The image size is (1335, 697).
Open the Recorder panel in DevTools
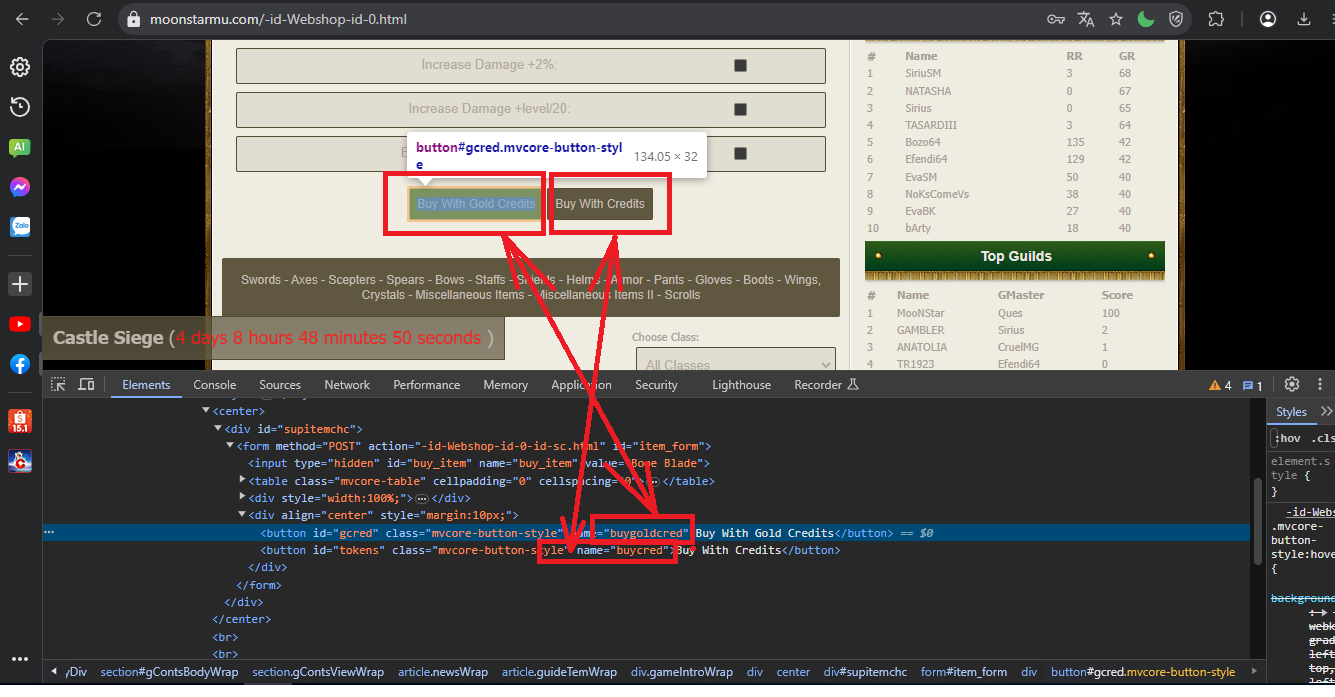click(x=826, y=384)
